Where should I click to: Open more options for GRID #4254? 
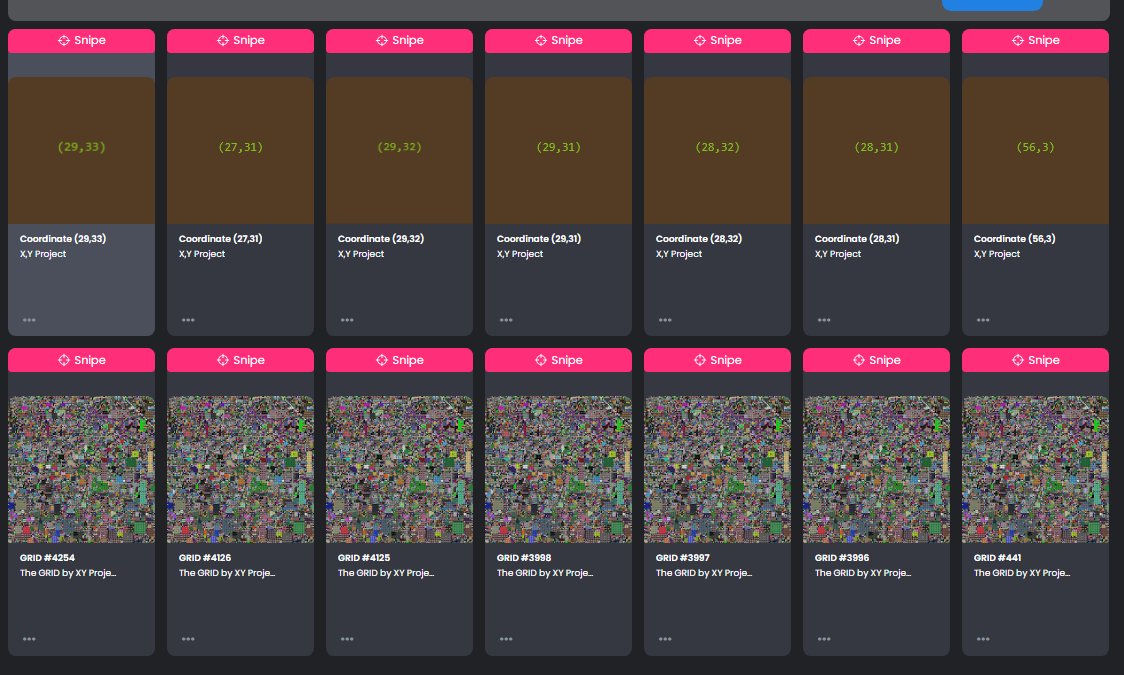point(29,639)
